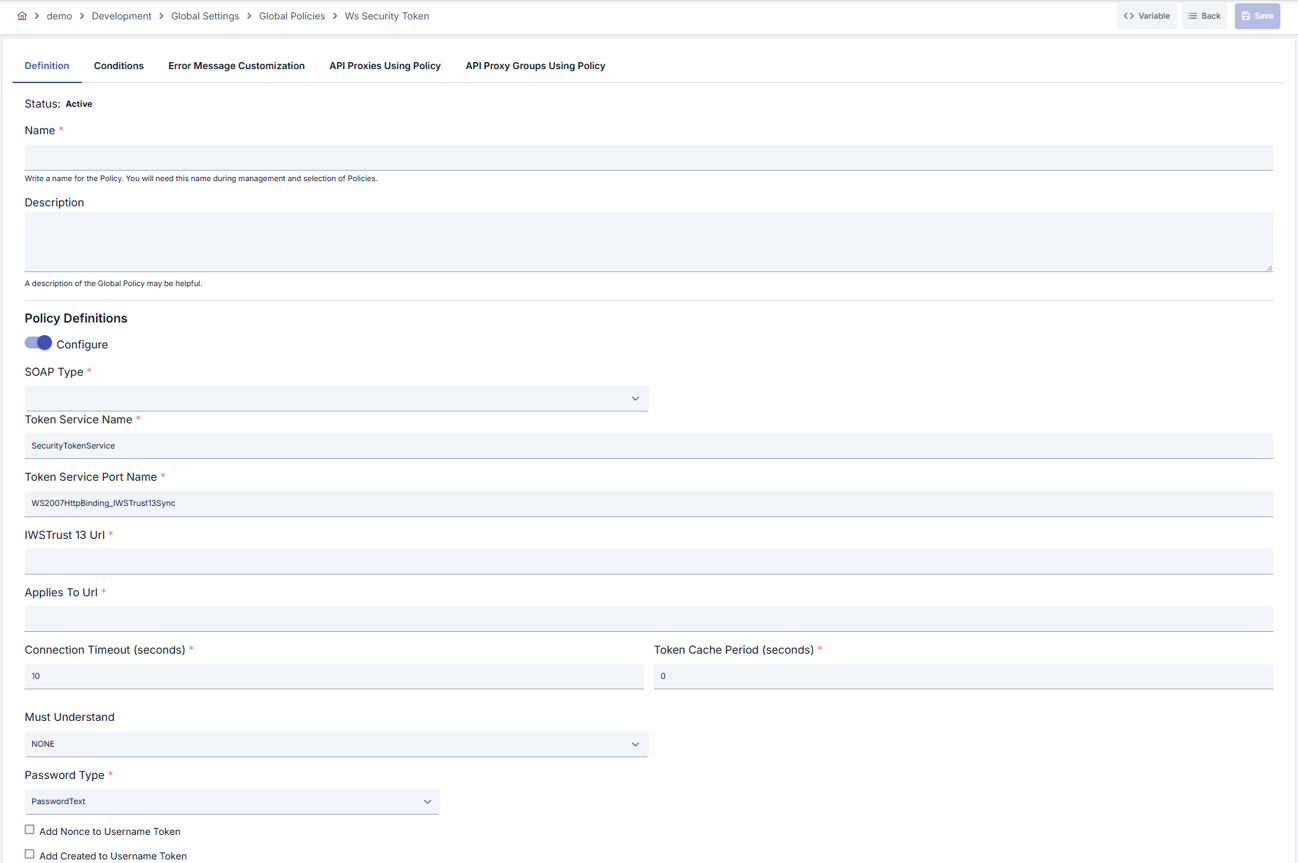Save the policy
Viewport: 1298px width, 863px height.
click(x=1257, y=16)
